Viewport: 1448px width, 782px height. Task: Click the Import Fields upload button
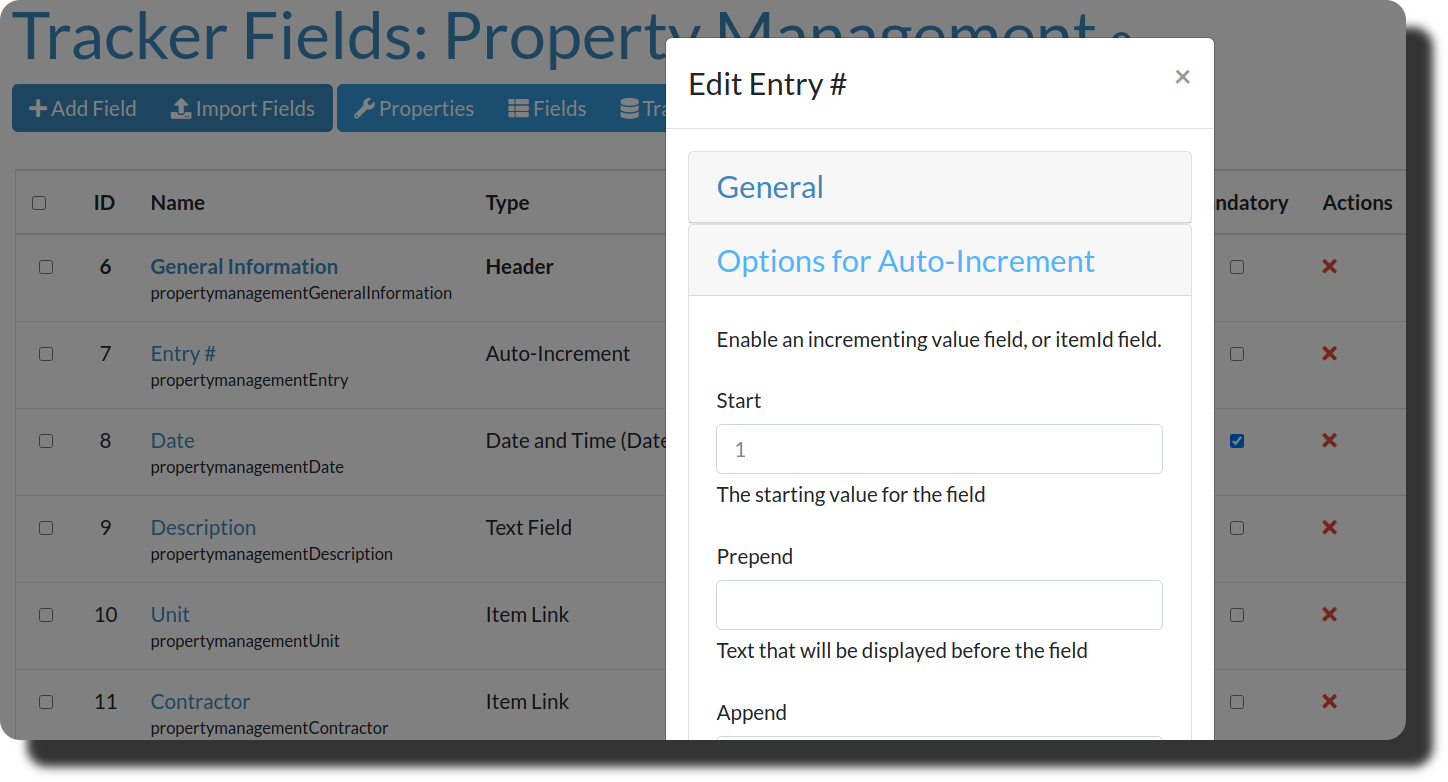243,108
